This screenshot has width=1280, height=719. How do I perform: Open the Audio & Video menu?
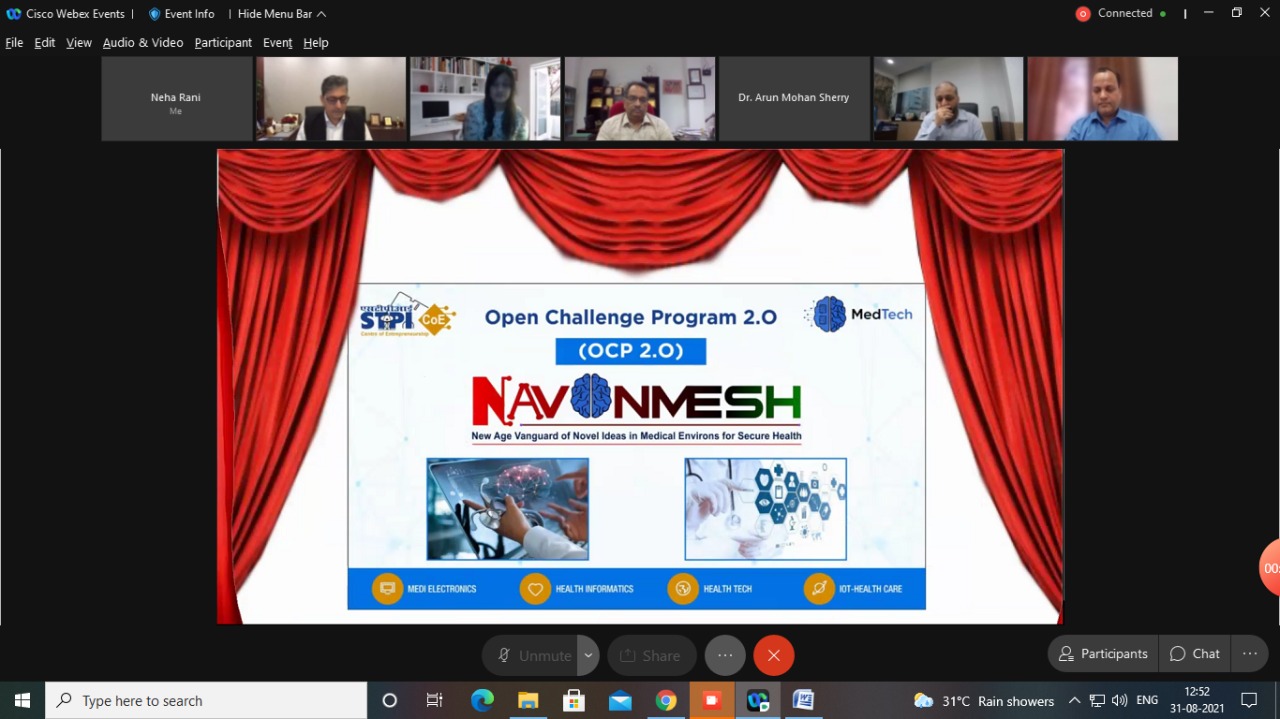tap(143, 42)
